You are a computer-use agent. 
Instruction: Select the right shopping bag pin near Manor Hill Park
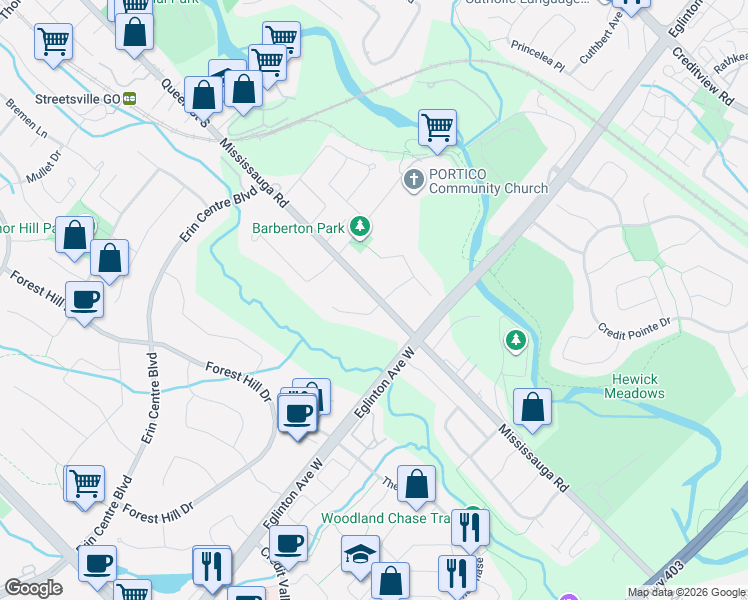109,259
